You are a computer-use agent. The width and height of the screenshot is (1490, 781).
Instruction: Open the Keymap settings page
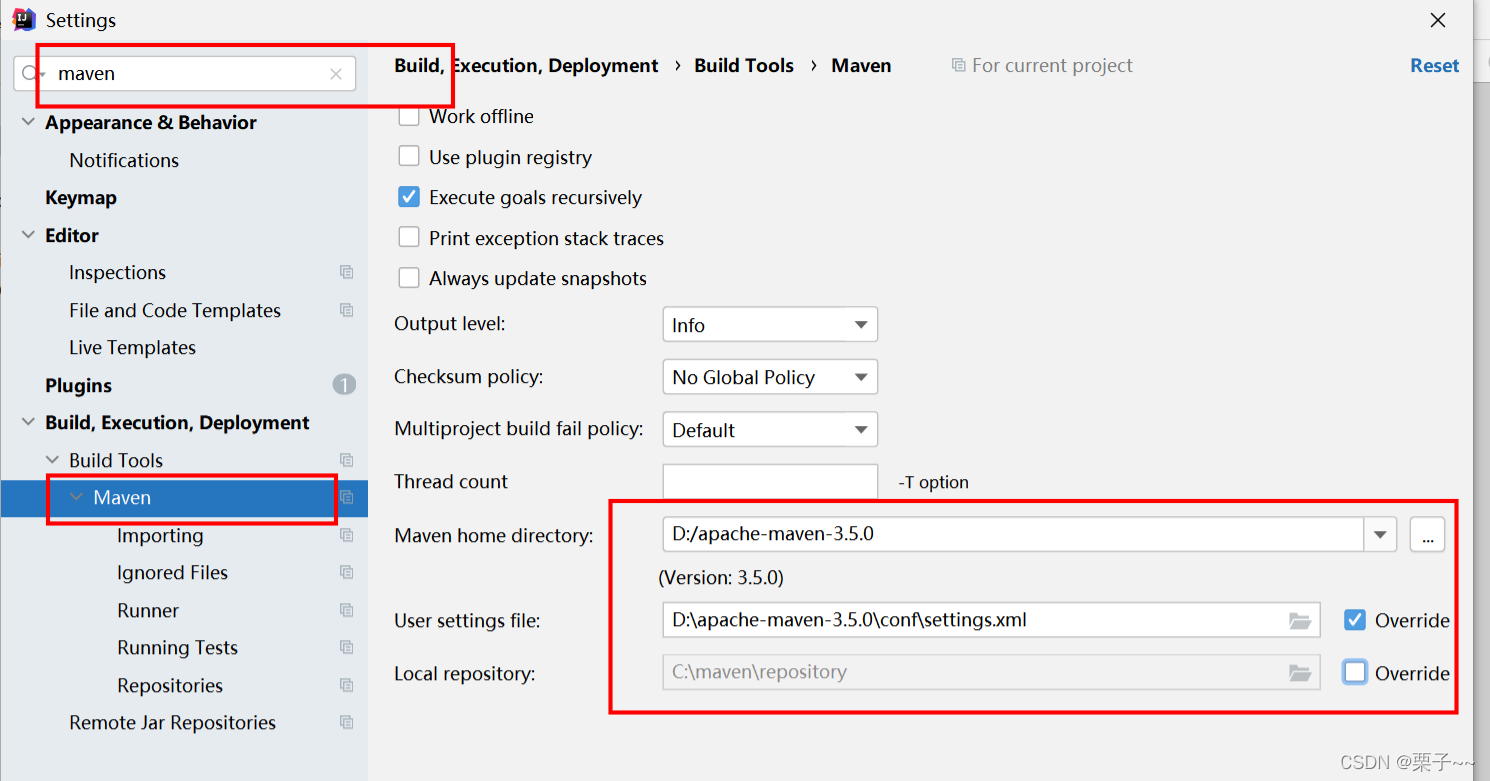(81, 198)
